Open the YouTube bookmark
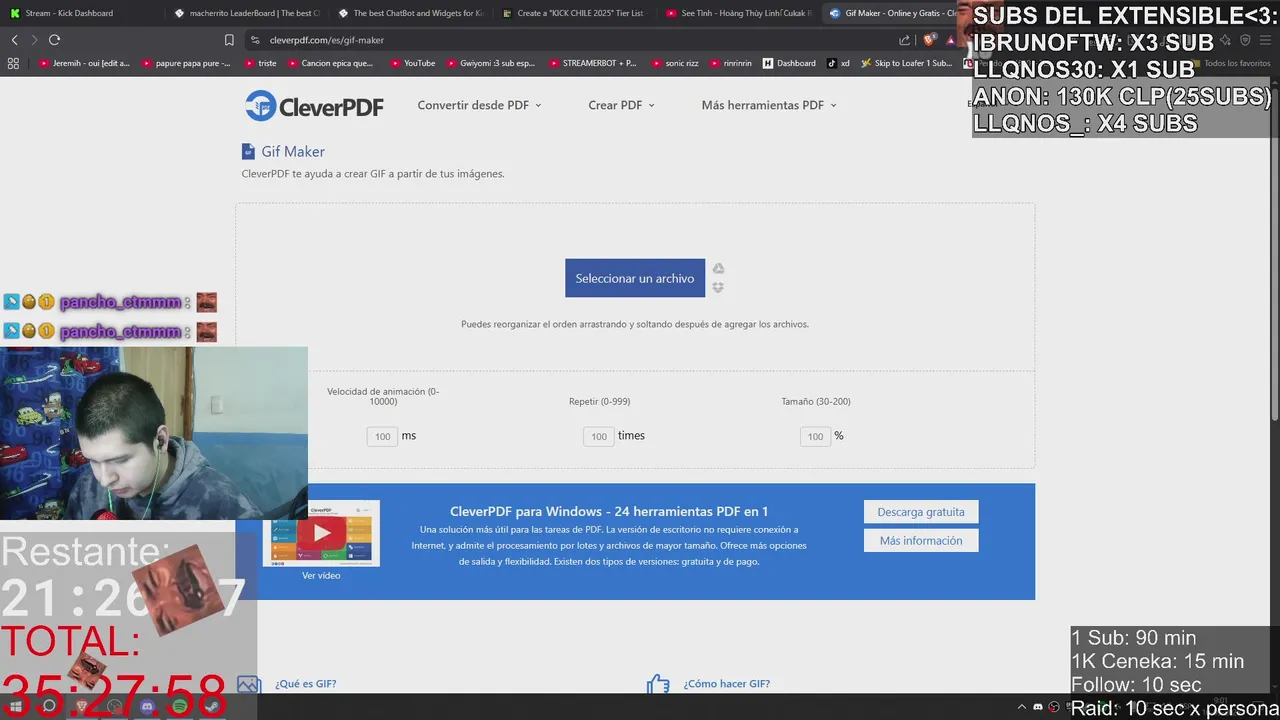Image resolution: width=1280 pixels, height=720 pixels. coord(412,63)
